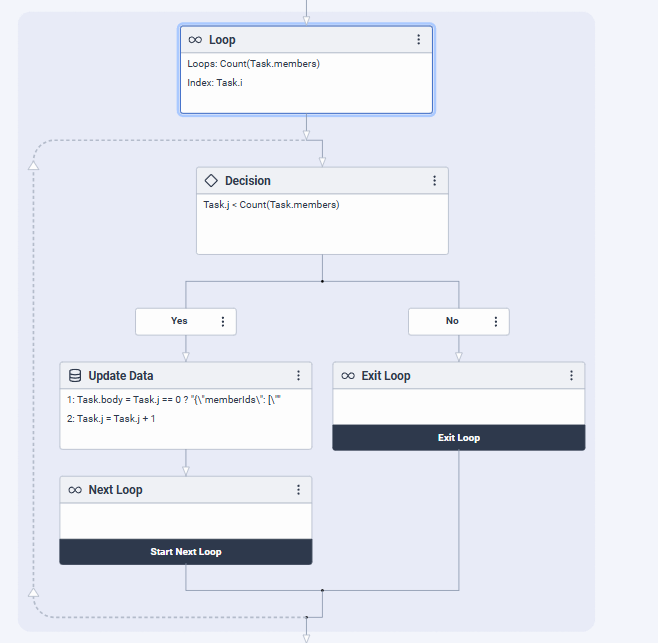Click the infinity icon on Loop node
The width and height of the screenshot is (658, 643).
[195, 40]
